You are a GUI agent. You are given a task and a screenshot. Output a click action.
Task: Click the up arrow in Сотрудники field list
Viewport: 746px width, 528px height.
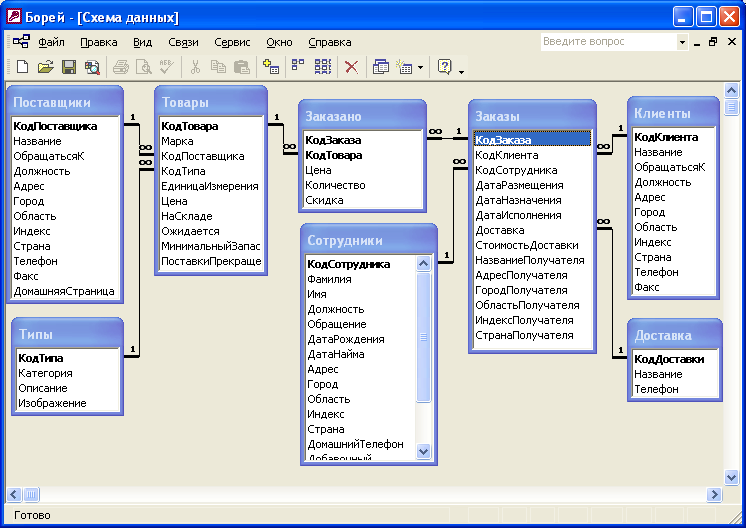coord(423,263)
